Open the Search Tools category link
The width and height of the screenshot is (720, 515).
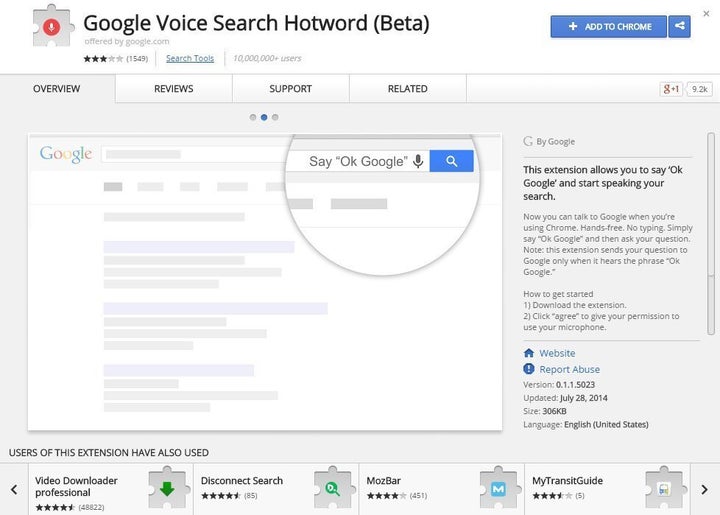click(x=190, y=58)
